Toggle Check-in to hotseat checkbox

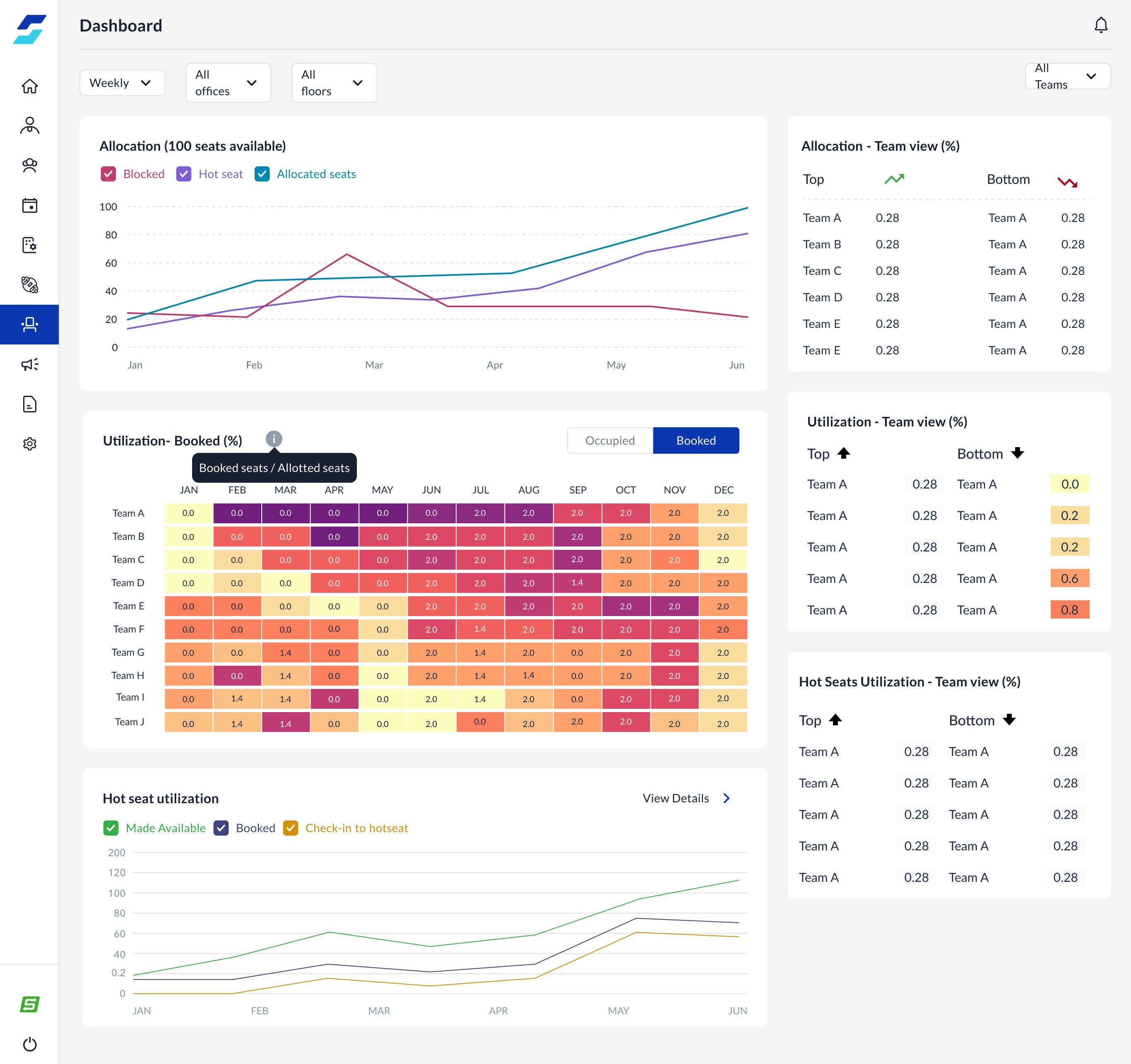[291, 828]
